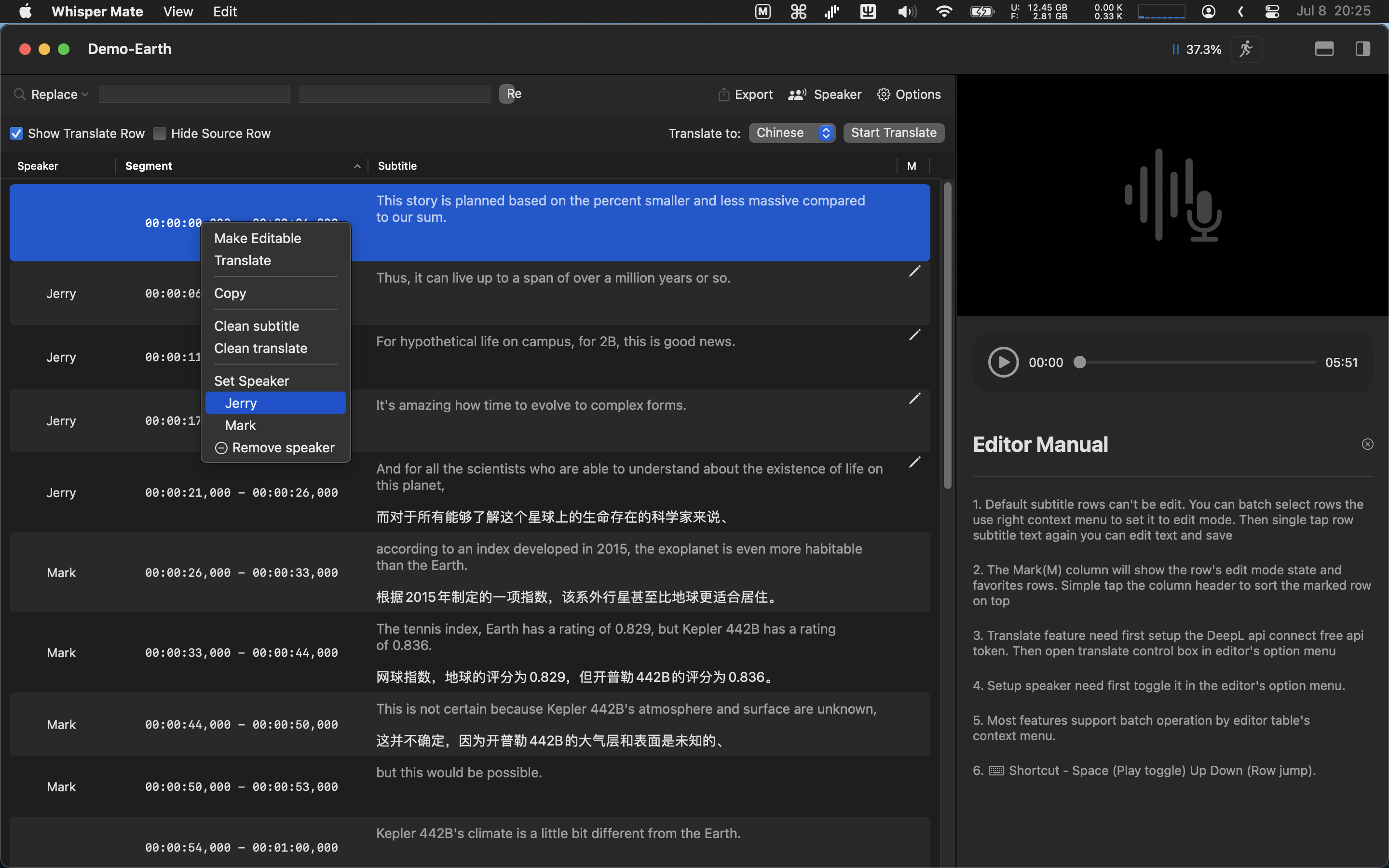
Task: Click the M column header to sort
Action: coord(912,166)
